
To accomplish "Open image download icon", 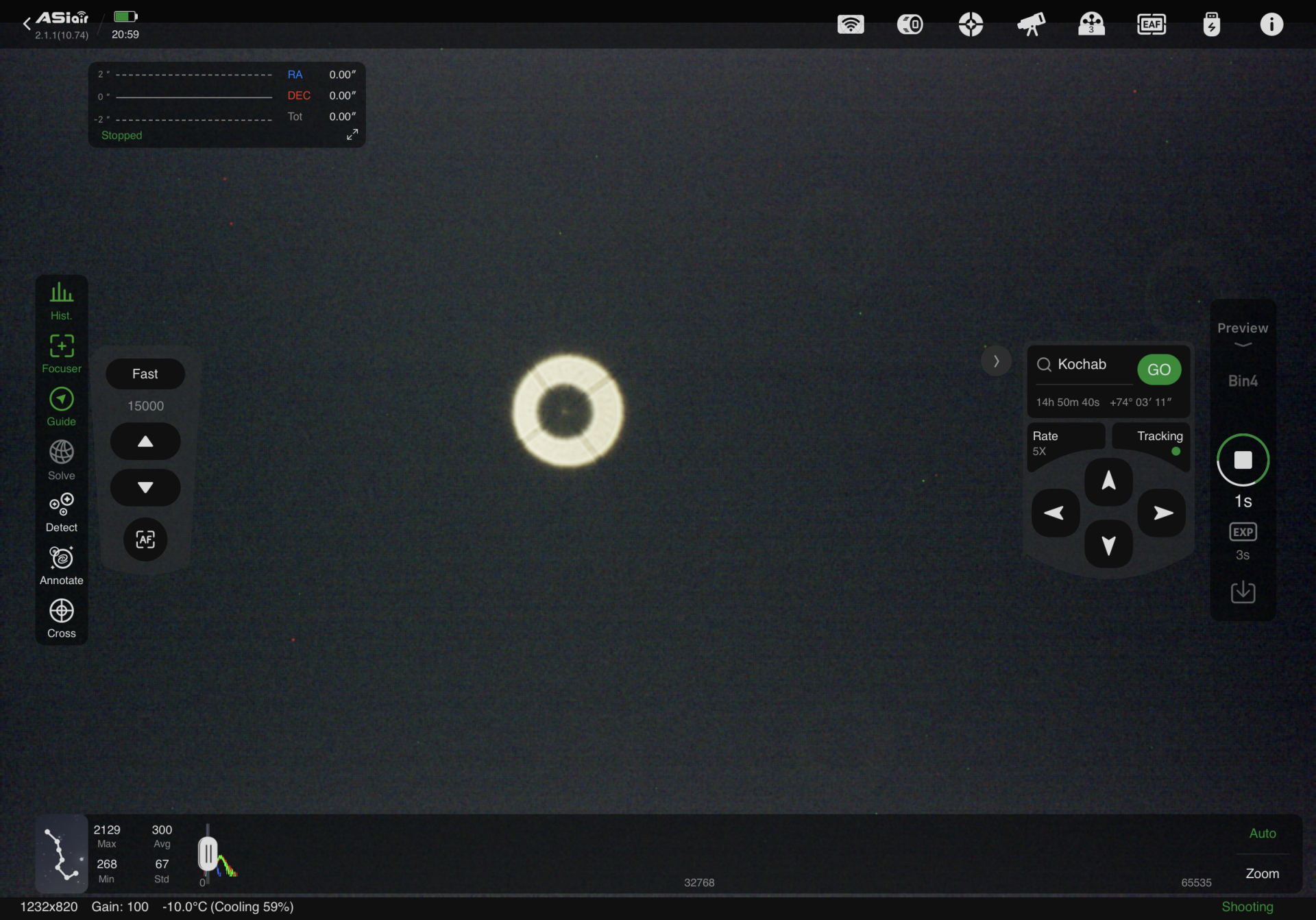I will pos(1243,592).
